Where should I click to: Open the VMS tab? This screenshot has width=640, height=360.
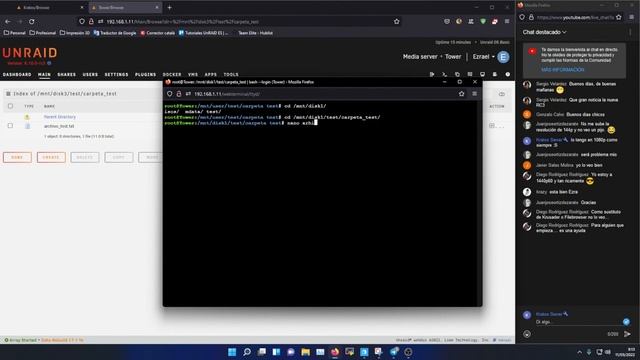[x=193, y=75]
